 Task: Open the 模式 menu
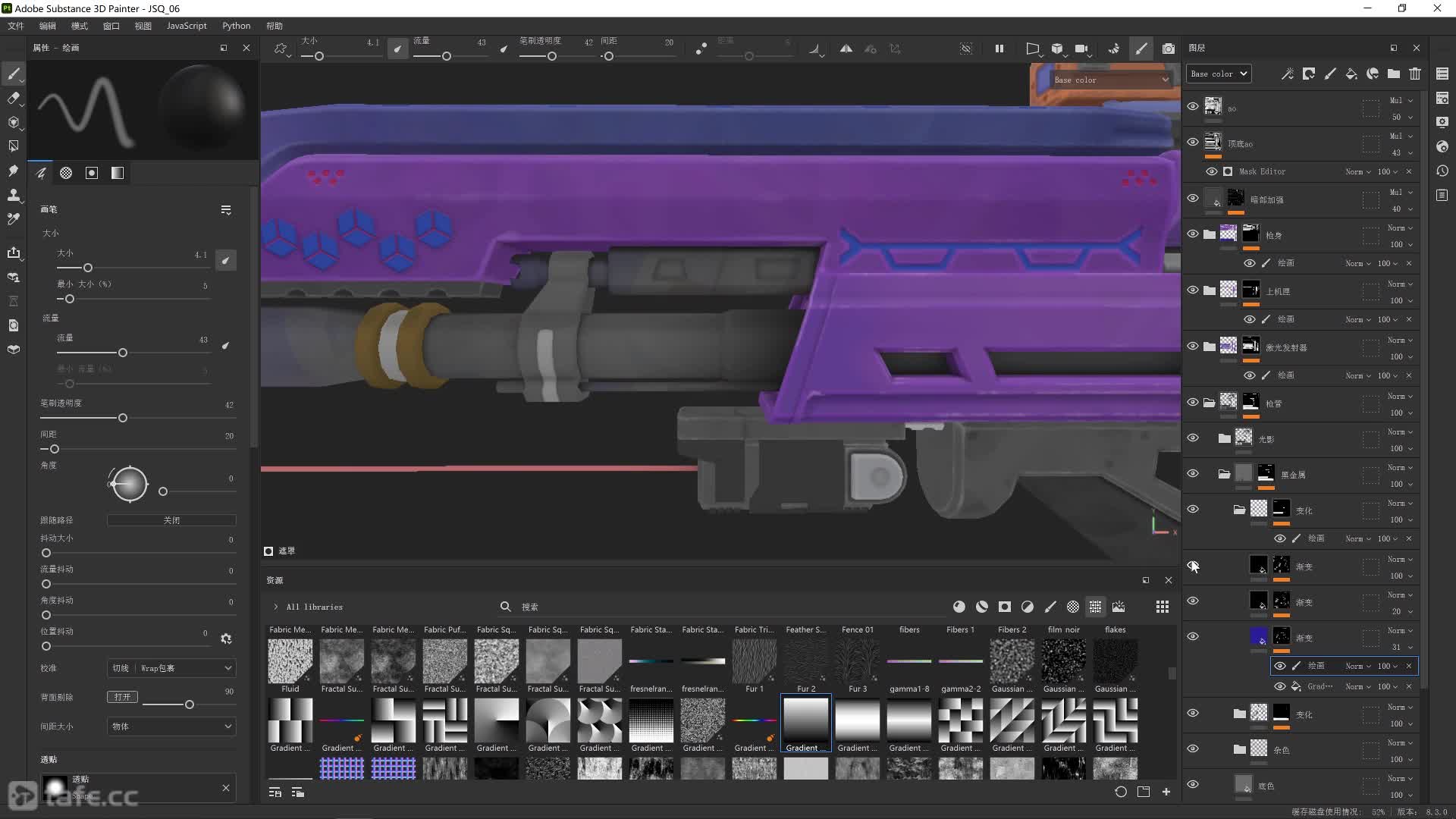pyautogui.click(x=80, y=26)
